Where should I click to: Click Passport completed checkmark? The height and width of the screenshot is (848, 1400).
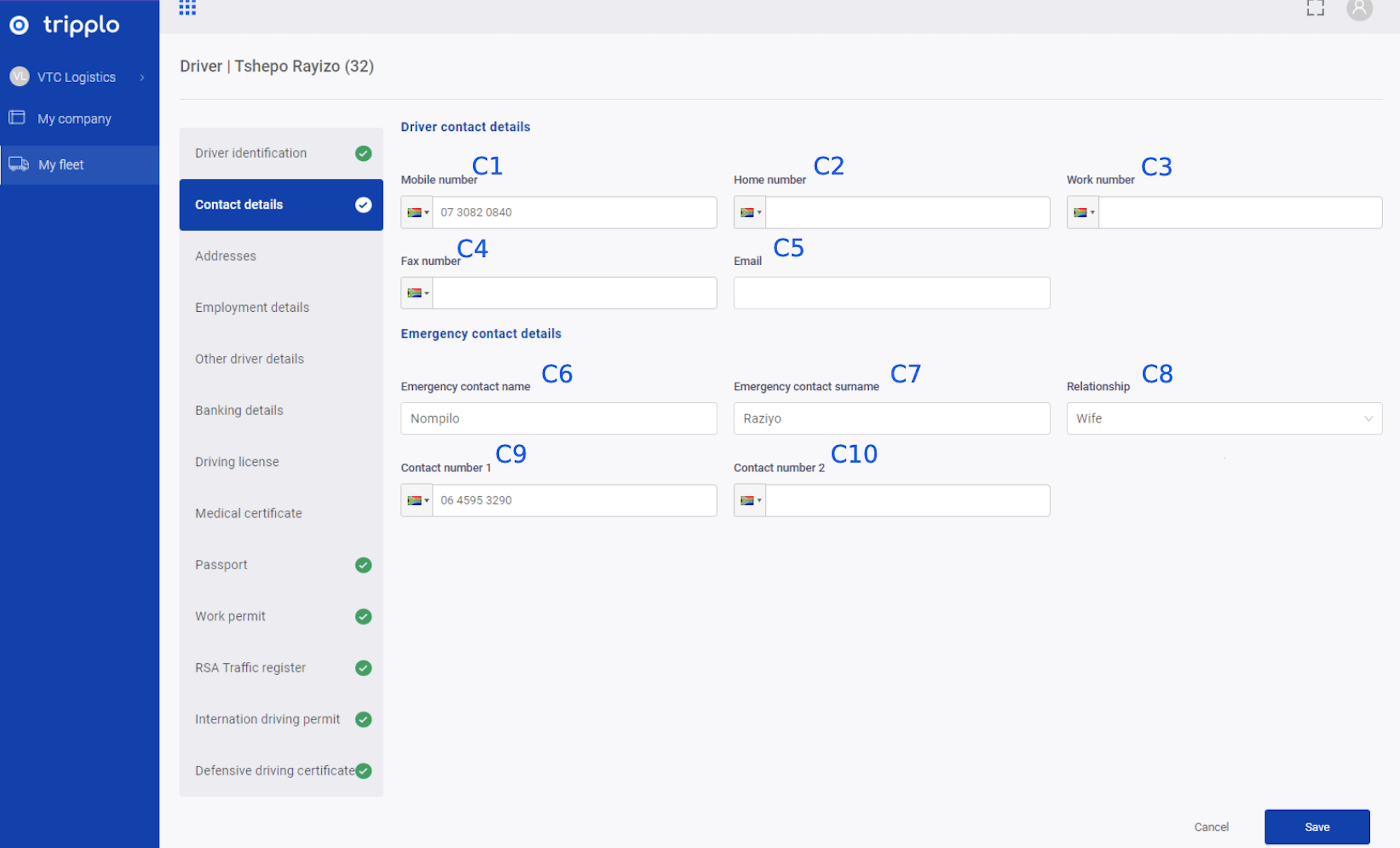(x=363, y=565)
